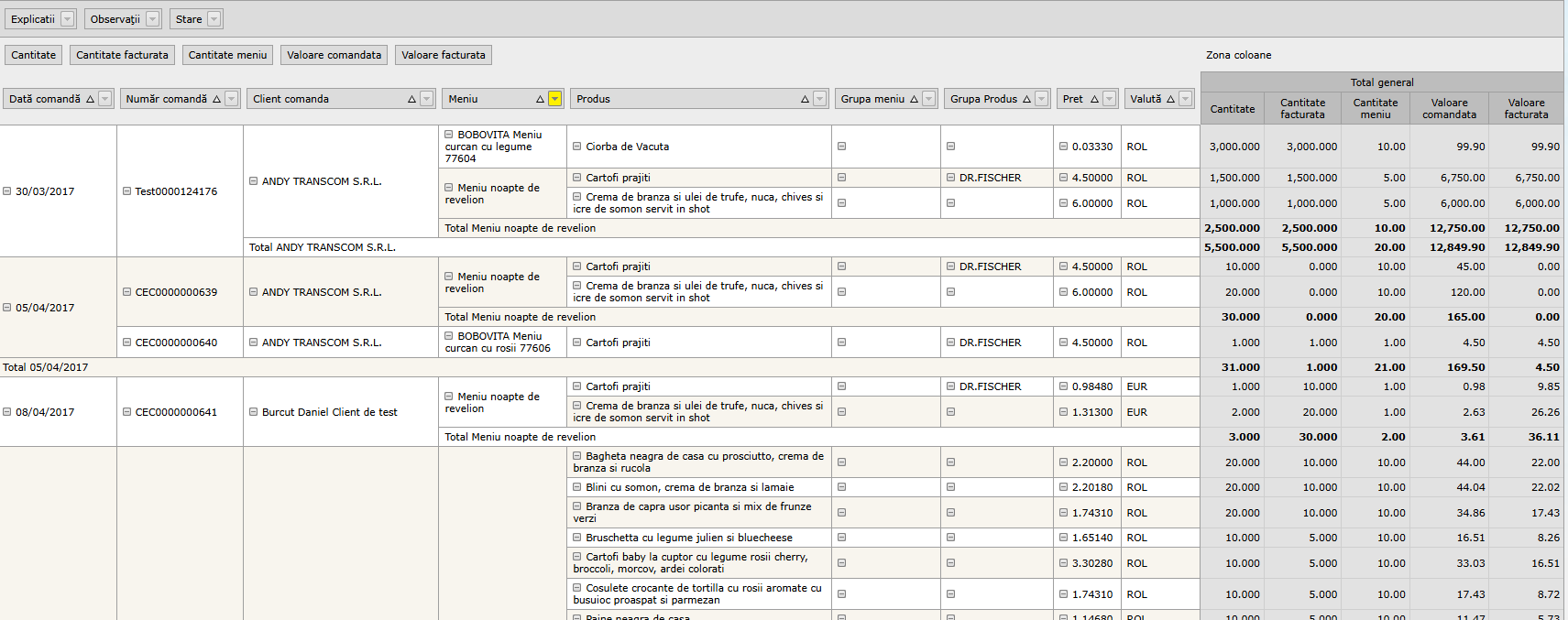Click the sort triangle on Dată comandă
Screen dimensions: 1568x620
pyautogui.click(x=90, y=99)
